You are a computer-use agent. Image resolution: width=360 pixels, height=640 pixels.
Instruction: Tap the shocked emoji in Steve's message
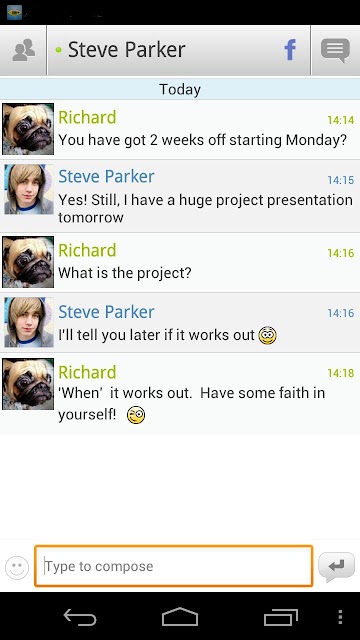267,336
